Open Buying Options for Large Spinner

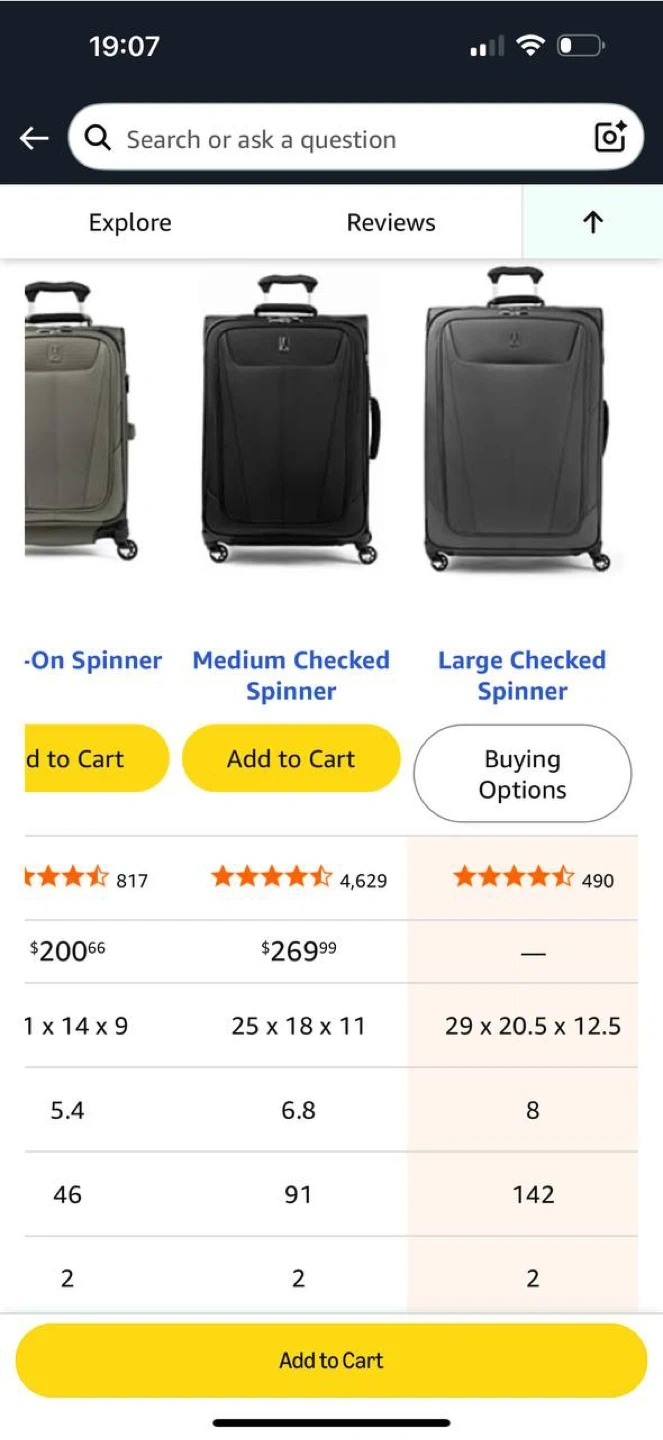(x=522, y=774)
